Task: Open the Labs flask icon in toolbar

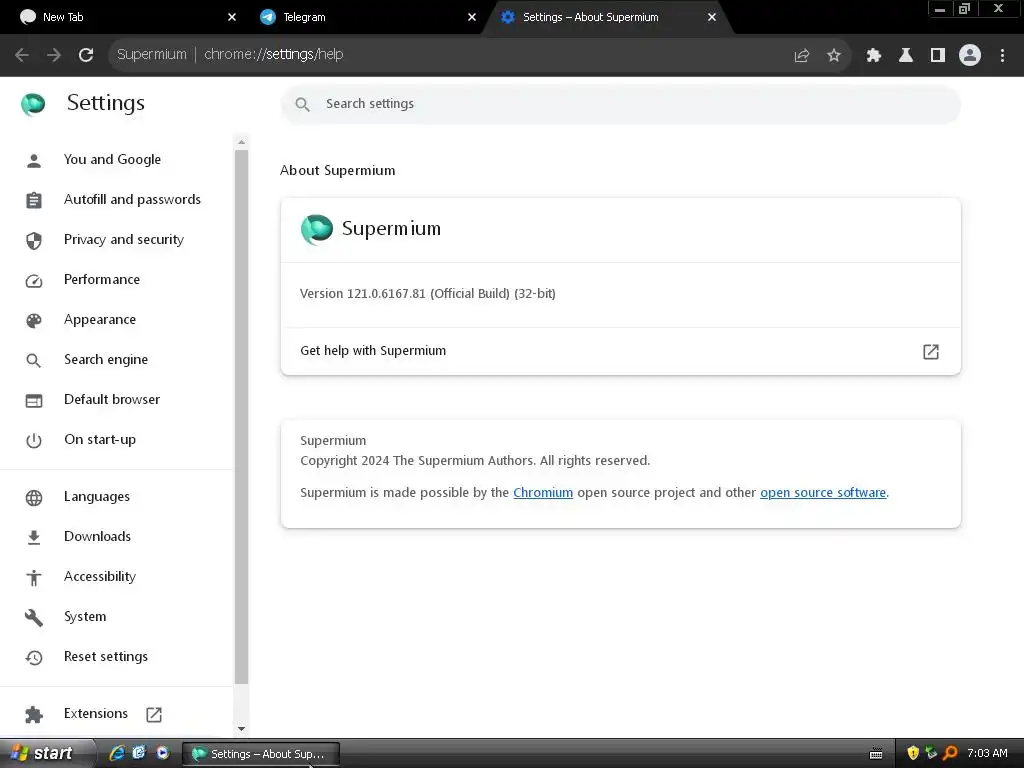Action: [905, 56]
